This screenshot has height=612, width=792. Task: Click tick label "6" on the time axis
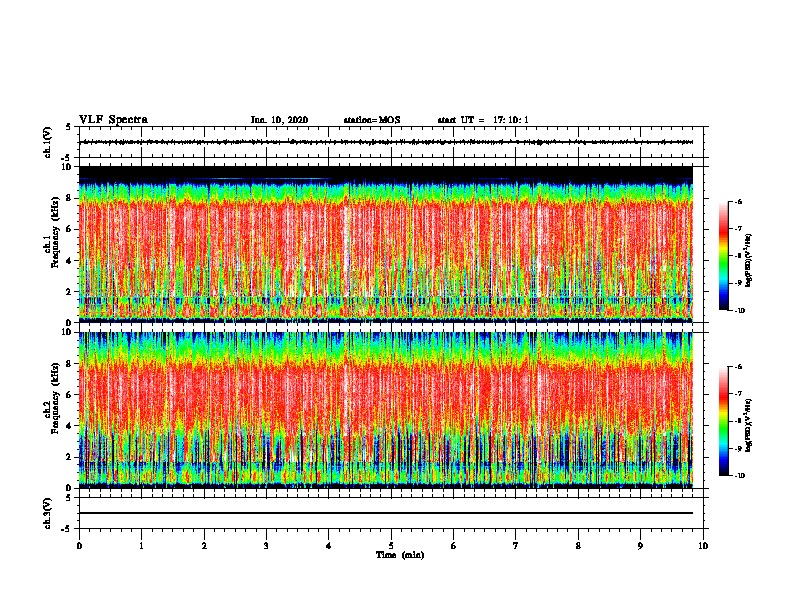click(x=454, y=546)
